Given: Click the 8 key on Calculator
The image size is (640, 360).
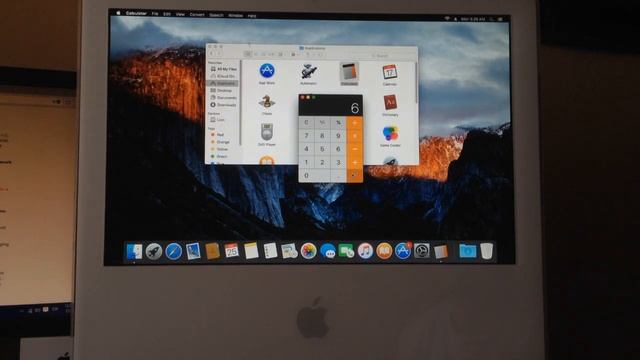Looking at the screenshot, I should coord(322,136).
